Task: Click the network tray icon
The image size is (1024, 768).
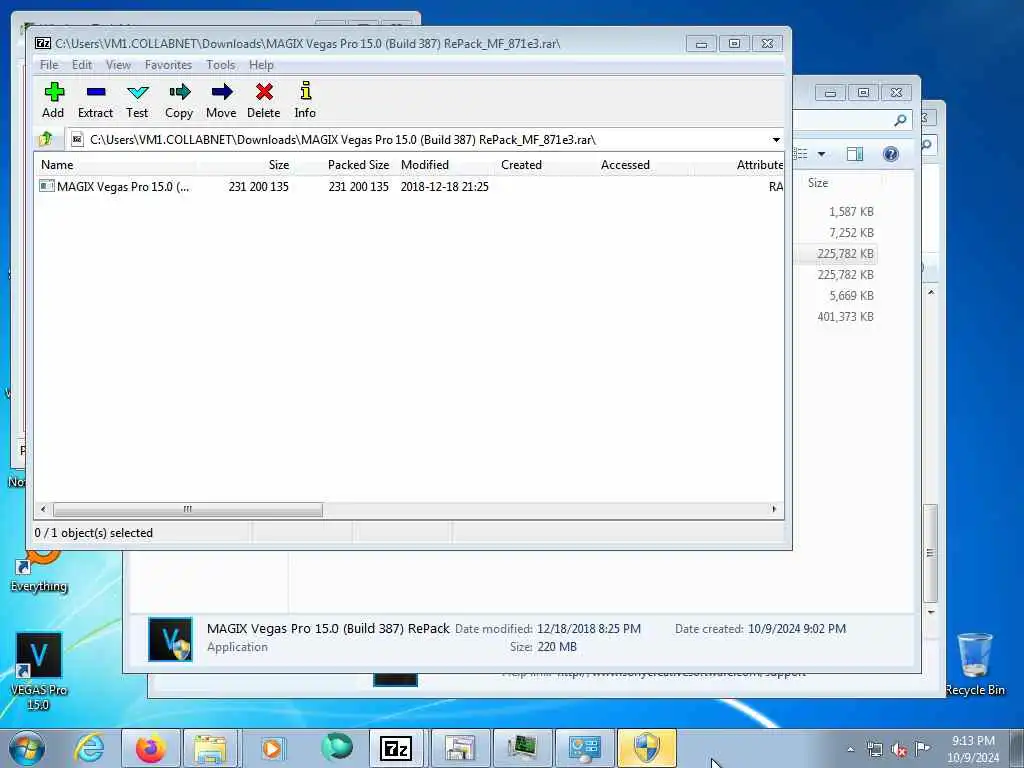Action: (x=875, y=750)
